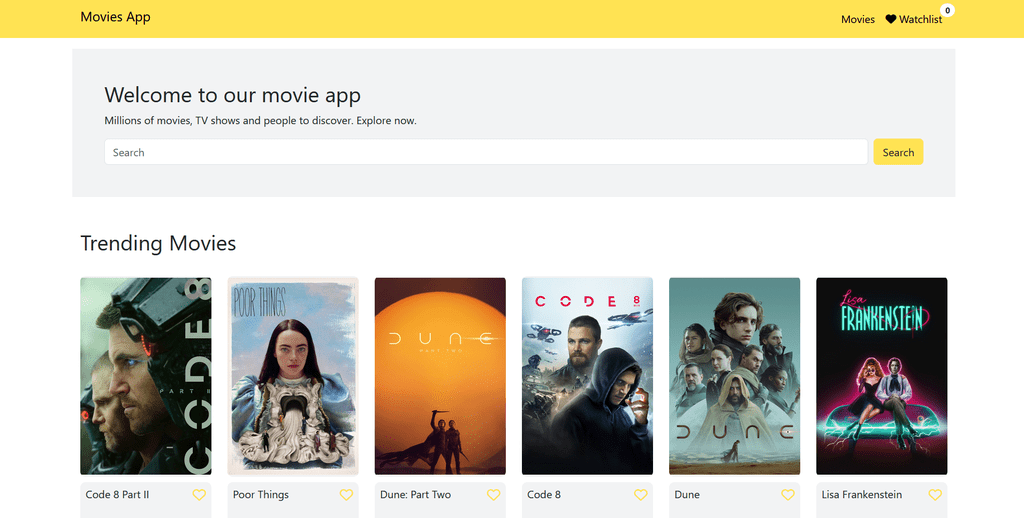Image resolution: width=1024 pixels, height=518 pixels.
Task: Click the 'Lisa Frankenstein' title text
Action: pyautogui.click(x=862, y=495)
